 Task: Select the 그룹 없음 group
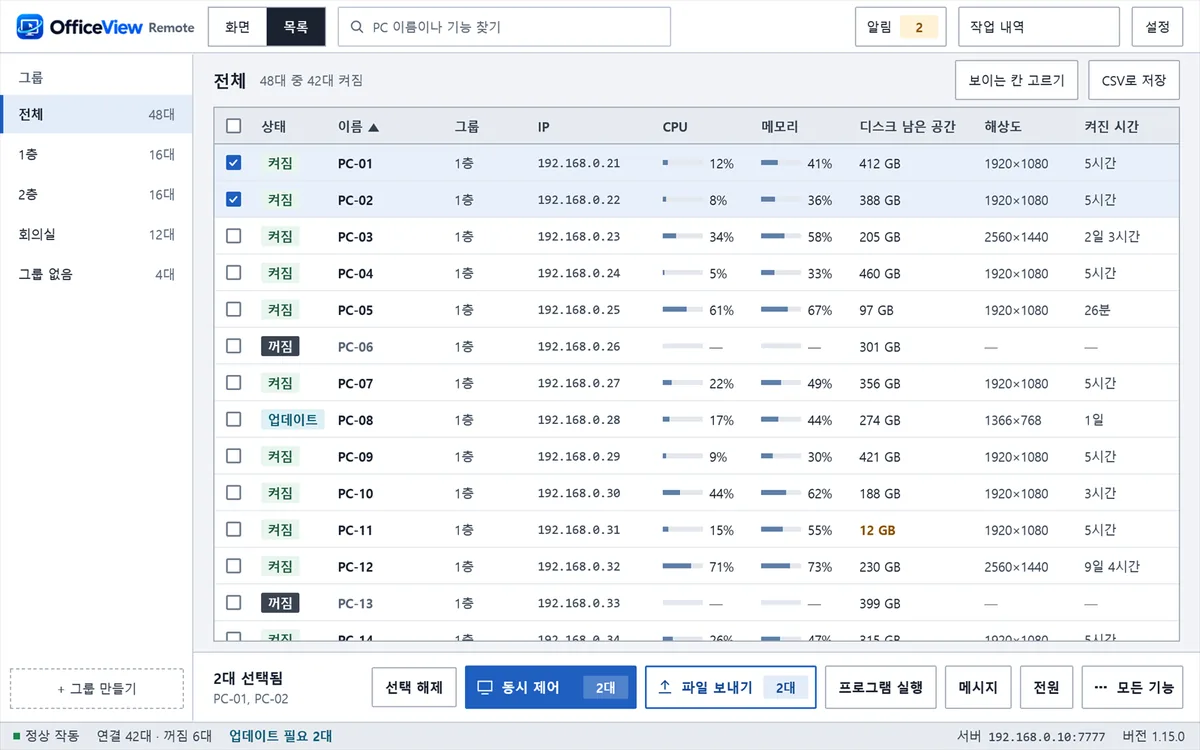(96, 274)
